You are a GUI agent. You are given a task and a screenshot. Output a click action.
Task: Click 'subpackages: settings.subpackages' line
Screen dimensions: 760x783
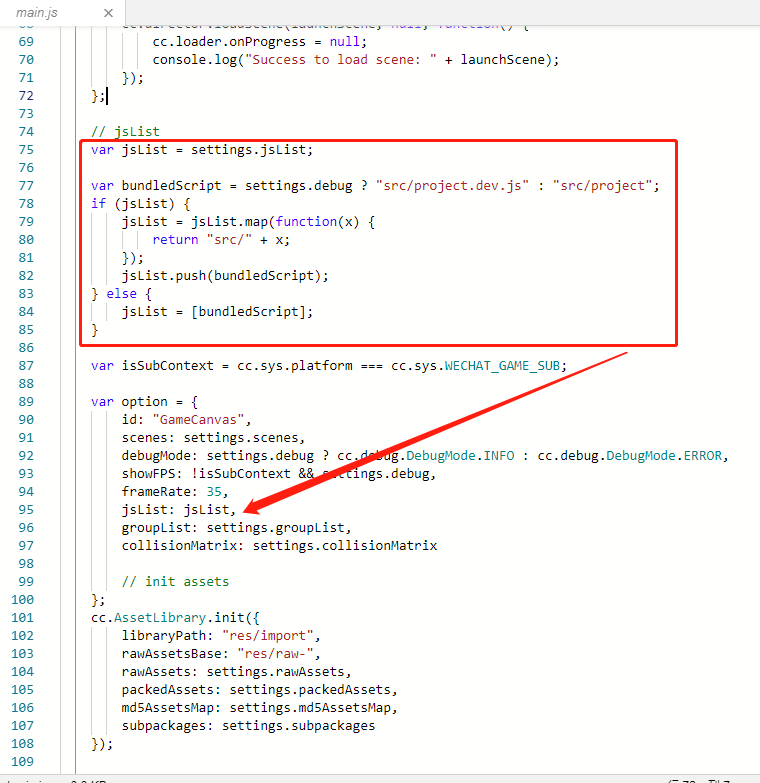248,726
